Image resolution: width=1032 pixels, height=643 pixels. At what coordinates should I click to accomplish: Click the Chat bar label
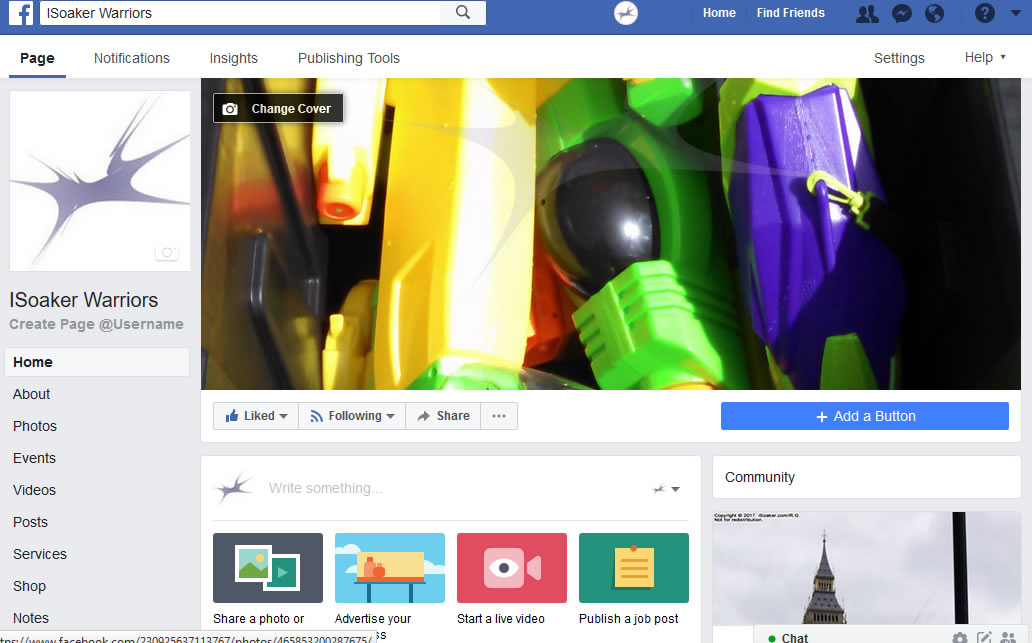794,638
